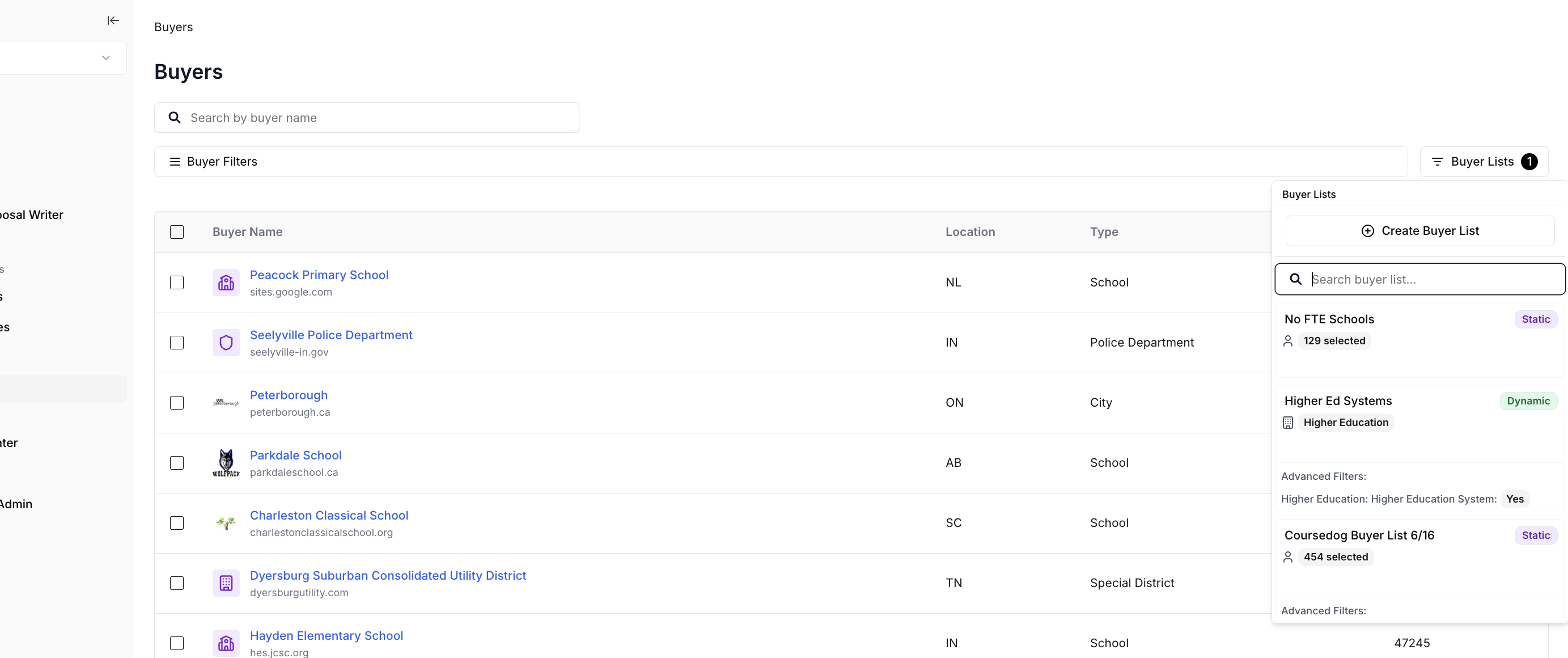This screenshot has width=1568, height=658.
Task: Open the Buyers breadcrumb at top
Action: pos(173,27)
